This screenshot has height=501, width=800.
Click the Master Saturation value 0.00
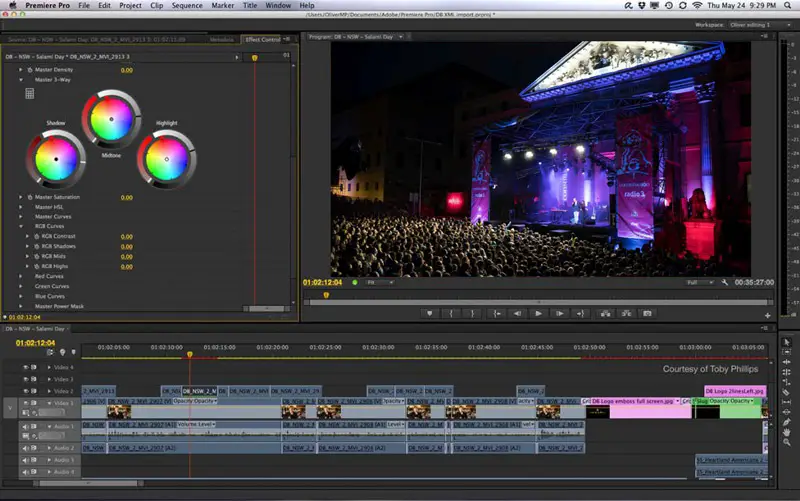point(126,197)
